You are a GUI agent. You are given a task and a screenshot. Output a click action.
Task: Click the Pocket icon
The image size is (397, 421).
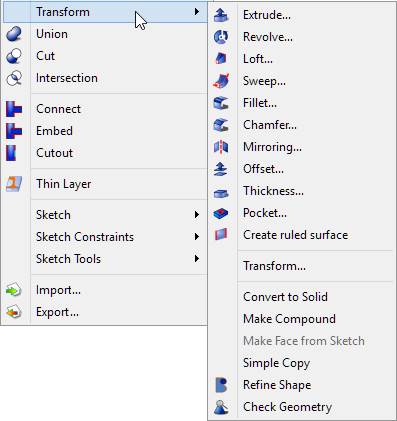click(x=221, y=213)
